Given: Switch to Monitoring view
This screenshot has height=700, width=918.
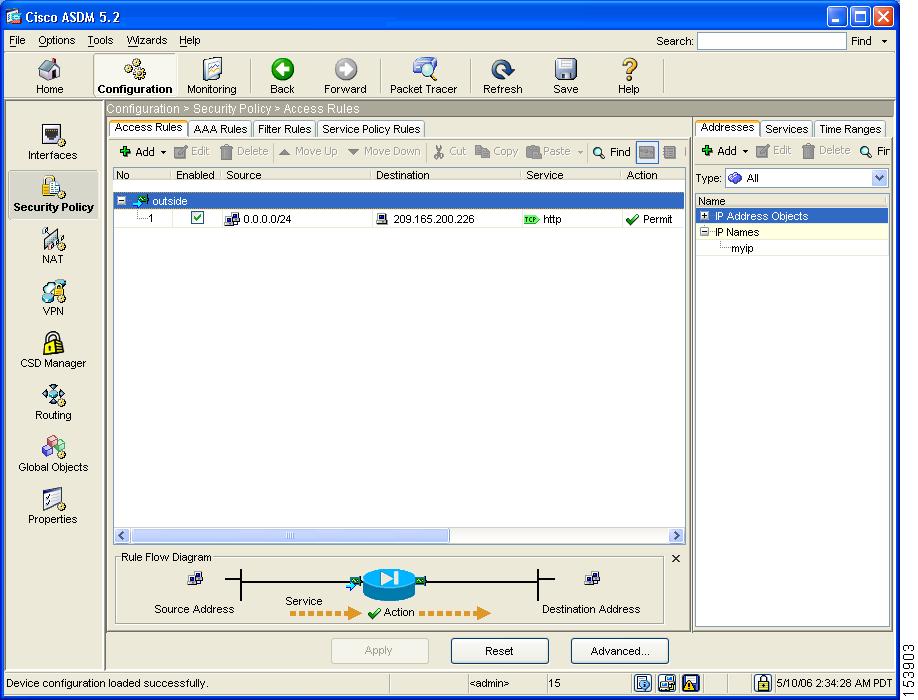Looking at the screenshot, I should click(211, 76).
